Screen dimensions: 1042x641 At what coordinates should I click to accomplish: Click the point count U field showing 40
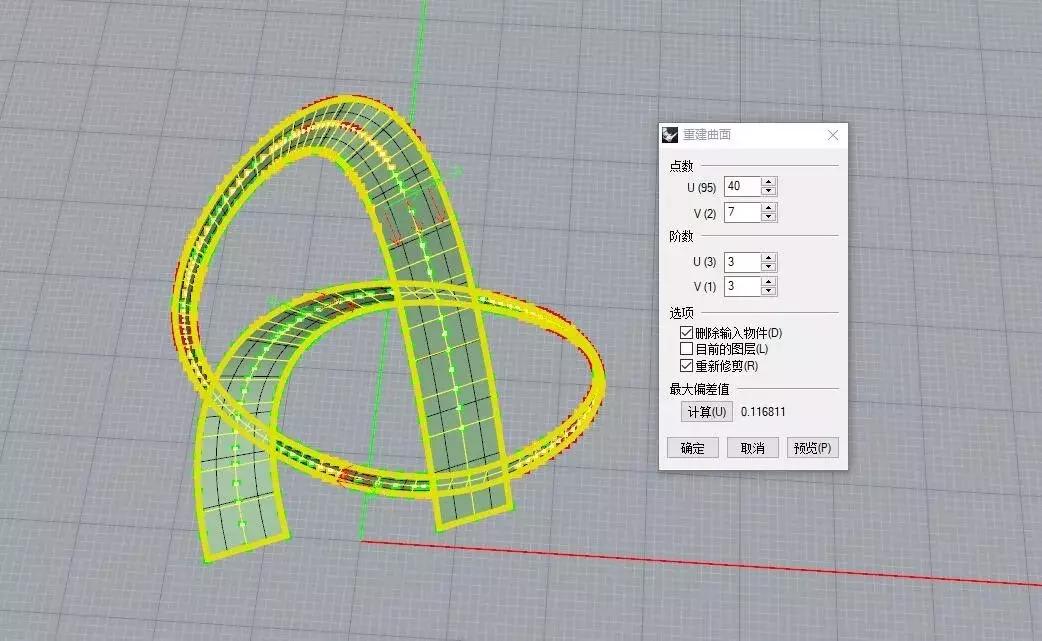coord(741,187)
